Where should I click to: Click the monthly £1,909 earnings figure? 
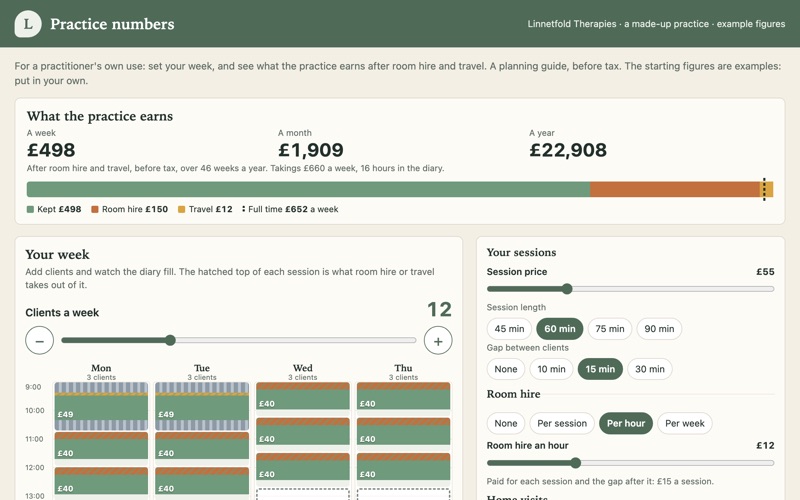click(311, 150)
